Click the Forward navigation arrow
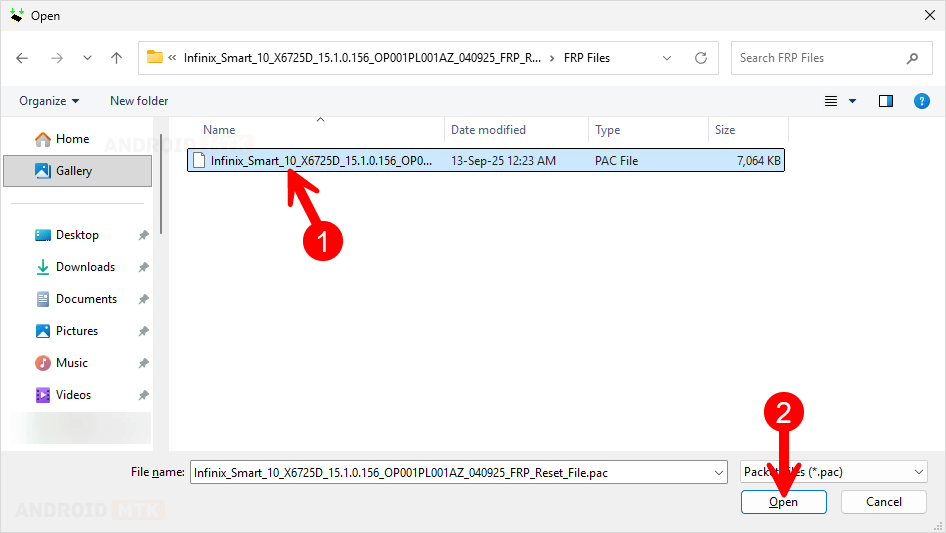Screen dimensions: 946x533 click(56, 58)
